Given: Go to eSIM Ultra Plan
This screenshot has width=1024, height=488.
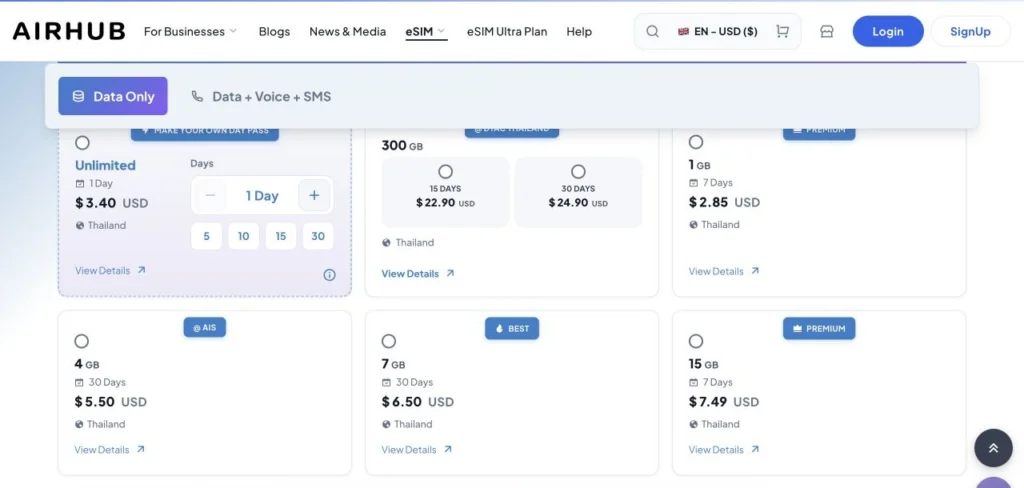Looking at the screenshot, I should pyautogui.click(x=507, y=31).
